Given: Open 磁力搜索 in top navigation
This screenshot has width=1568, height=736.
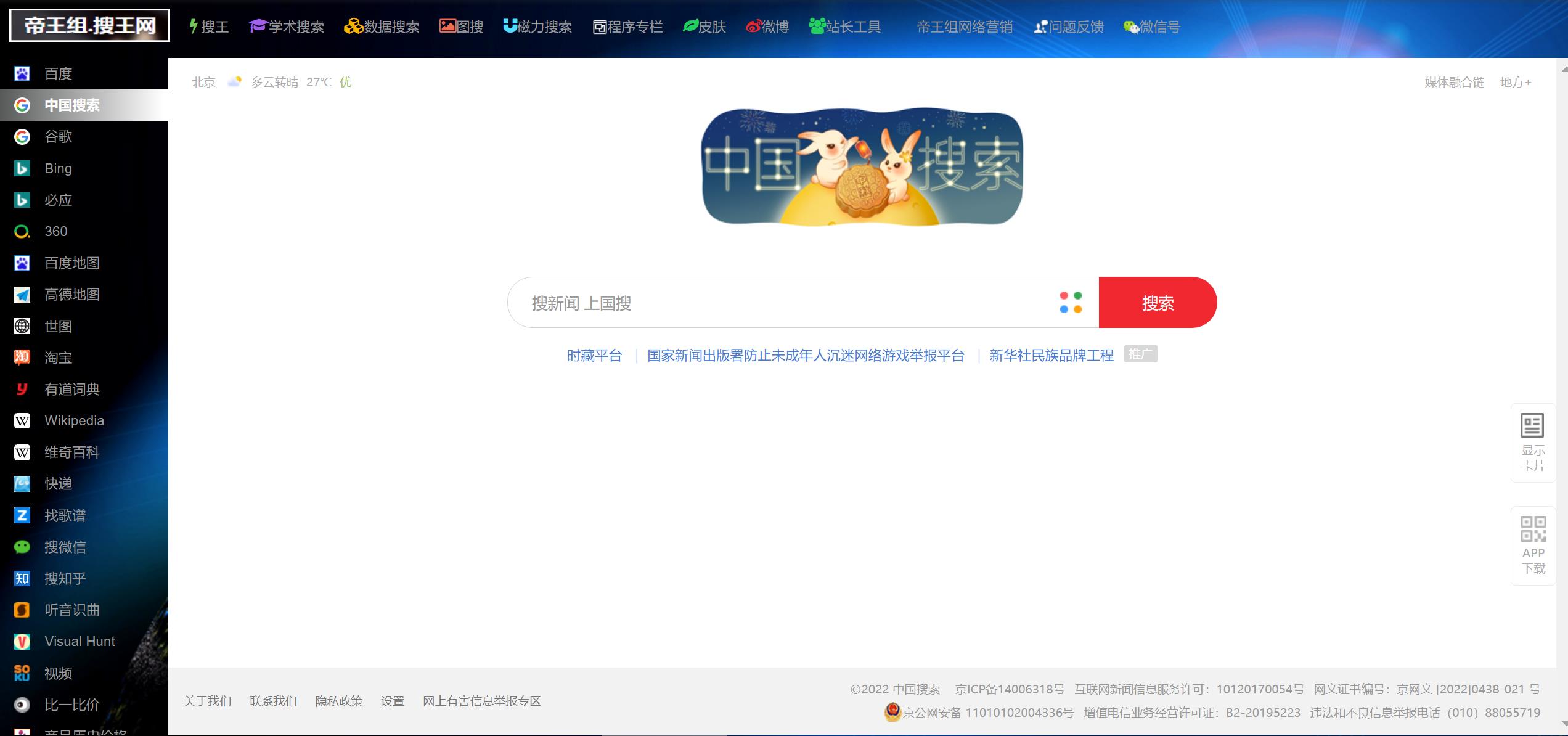Looking at the screenshot, I should 537,27.
